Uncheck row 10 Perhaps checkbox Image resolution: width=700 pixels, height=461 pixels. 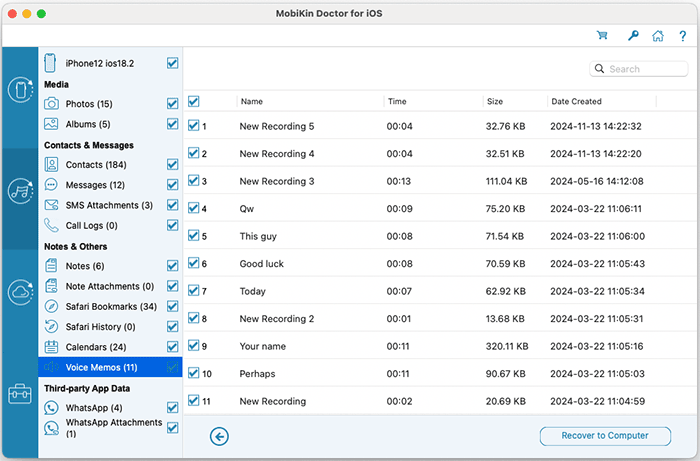193,373
